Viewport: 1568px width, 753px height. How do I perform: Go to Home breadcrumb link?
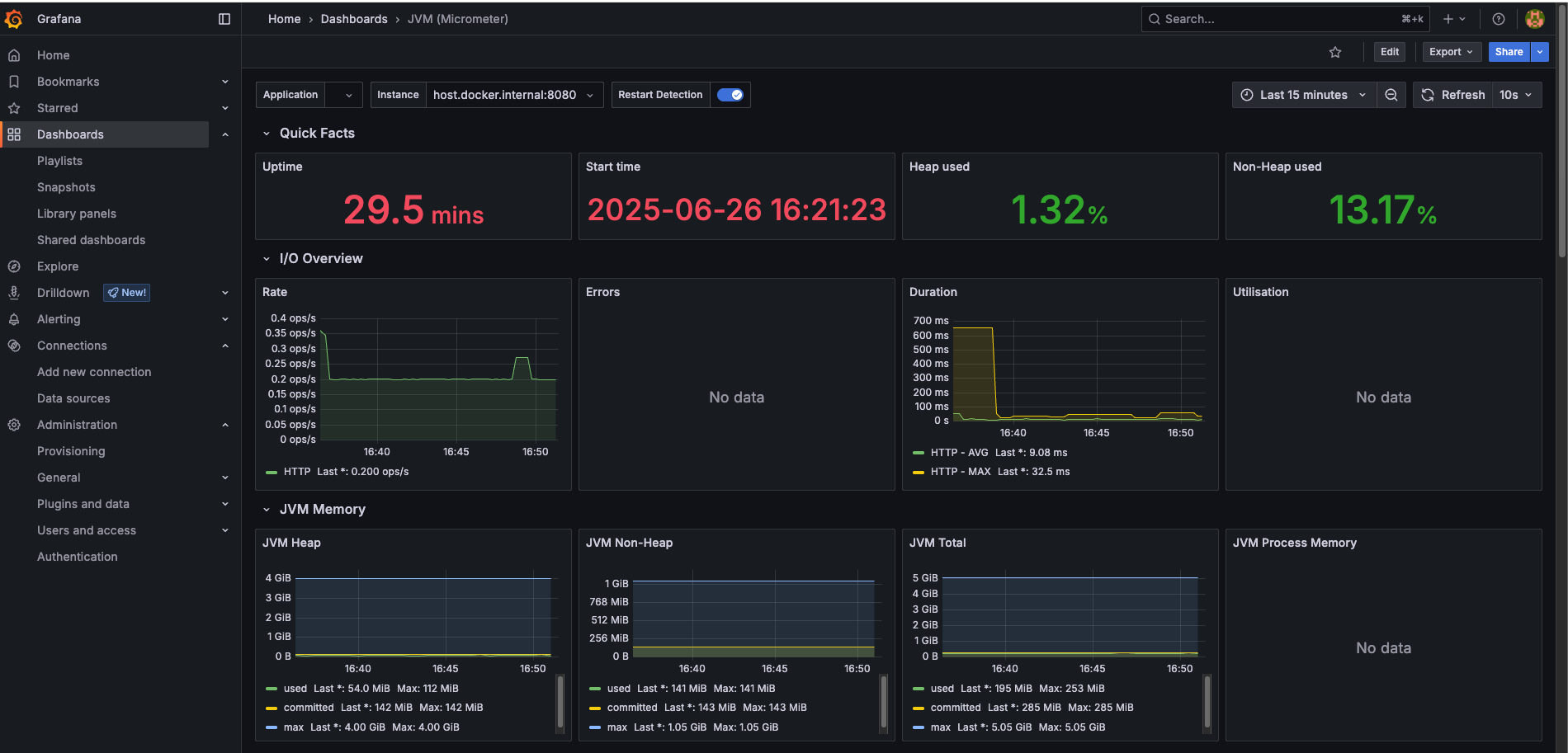pyautogui.click(x=284, y=19)
